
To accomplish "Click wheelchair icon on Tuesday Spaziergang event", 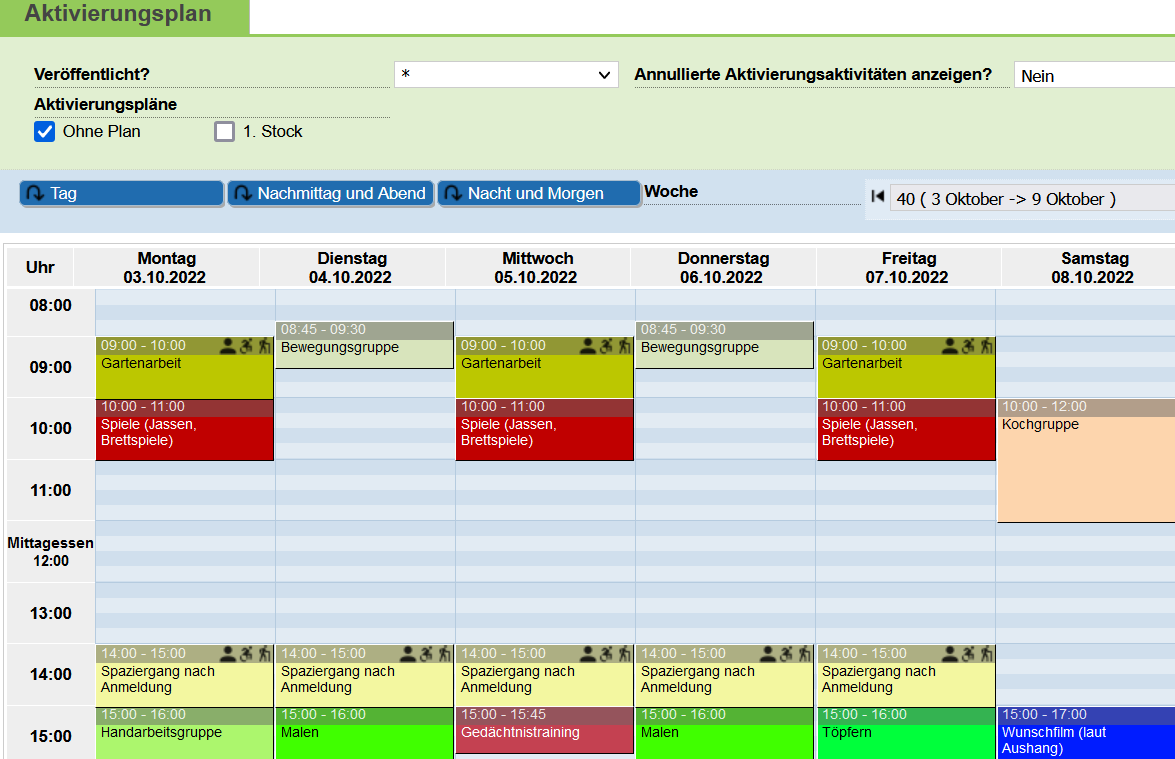I will coord(426,654).
